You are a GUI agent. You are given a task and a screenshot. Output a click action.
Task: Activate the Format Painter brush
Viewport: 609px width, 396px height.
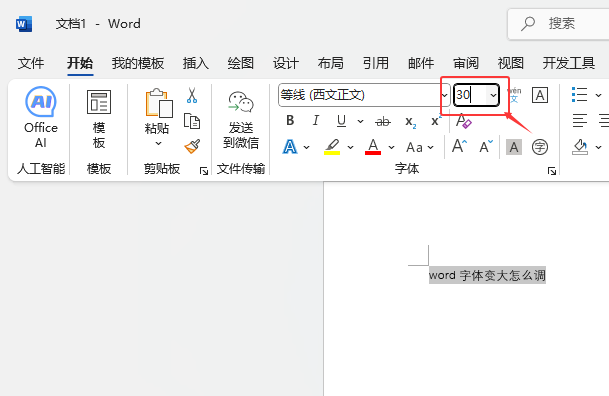pos(192,146)
